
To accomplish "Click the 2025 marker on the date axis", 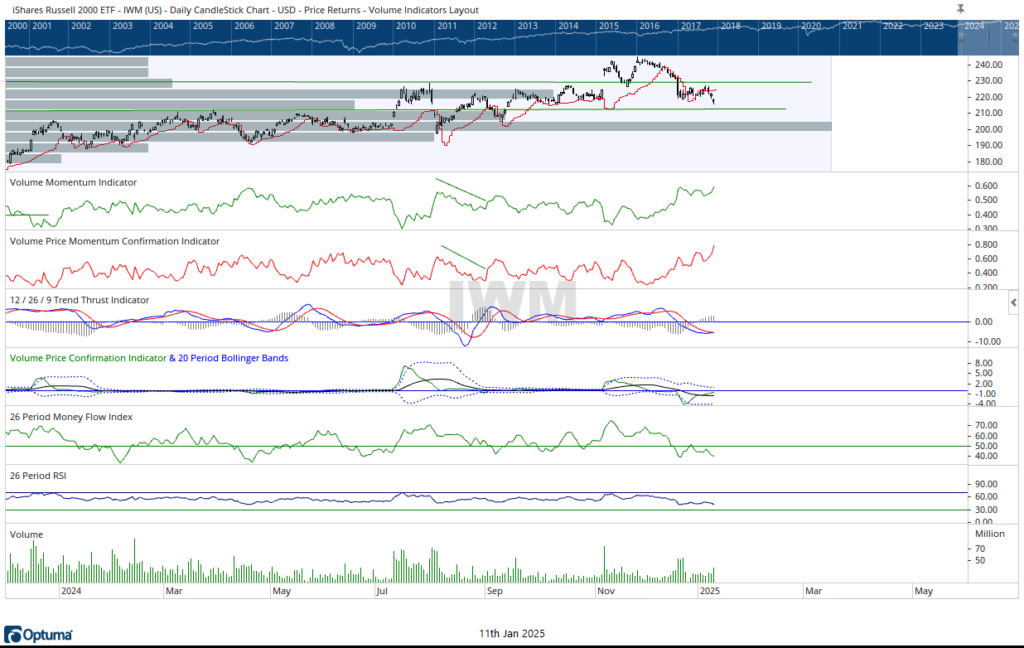I will pyautogui.click(x=710, y=591).
